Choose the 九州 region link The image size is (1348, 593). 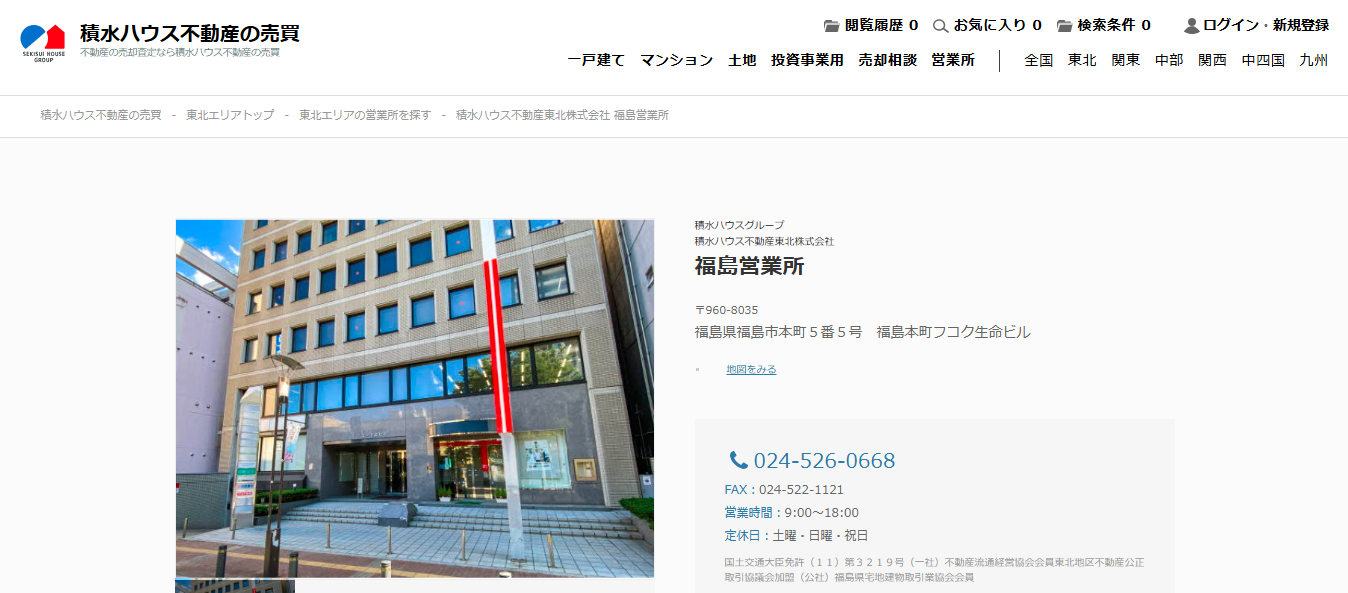[x=1313, y=60]
